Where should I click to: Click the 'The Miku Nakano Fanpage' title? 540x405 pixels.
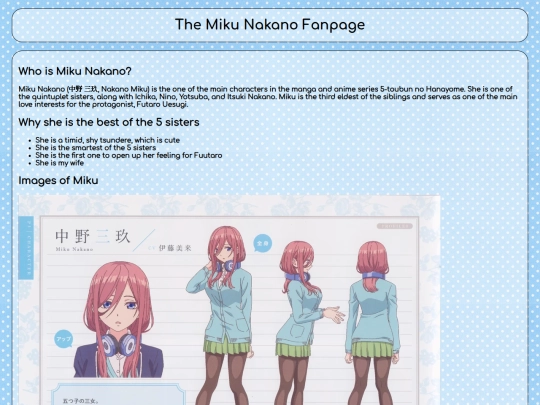270,25
